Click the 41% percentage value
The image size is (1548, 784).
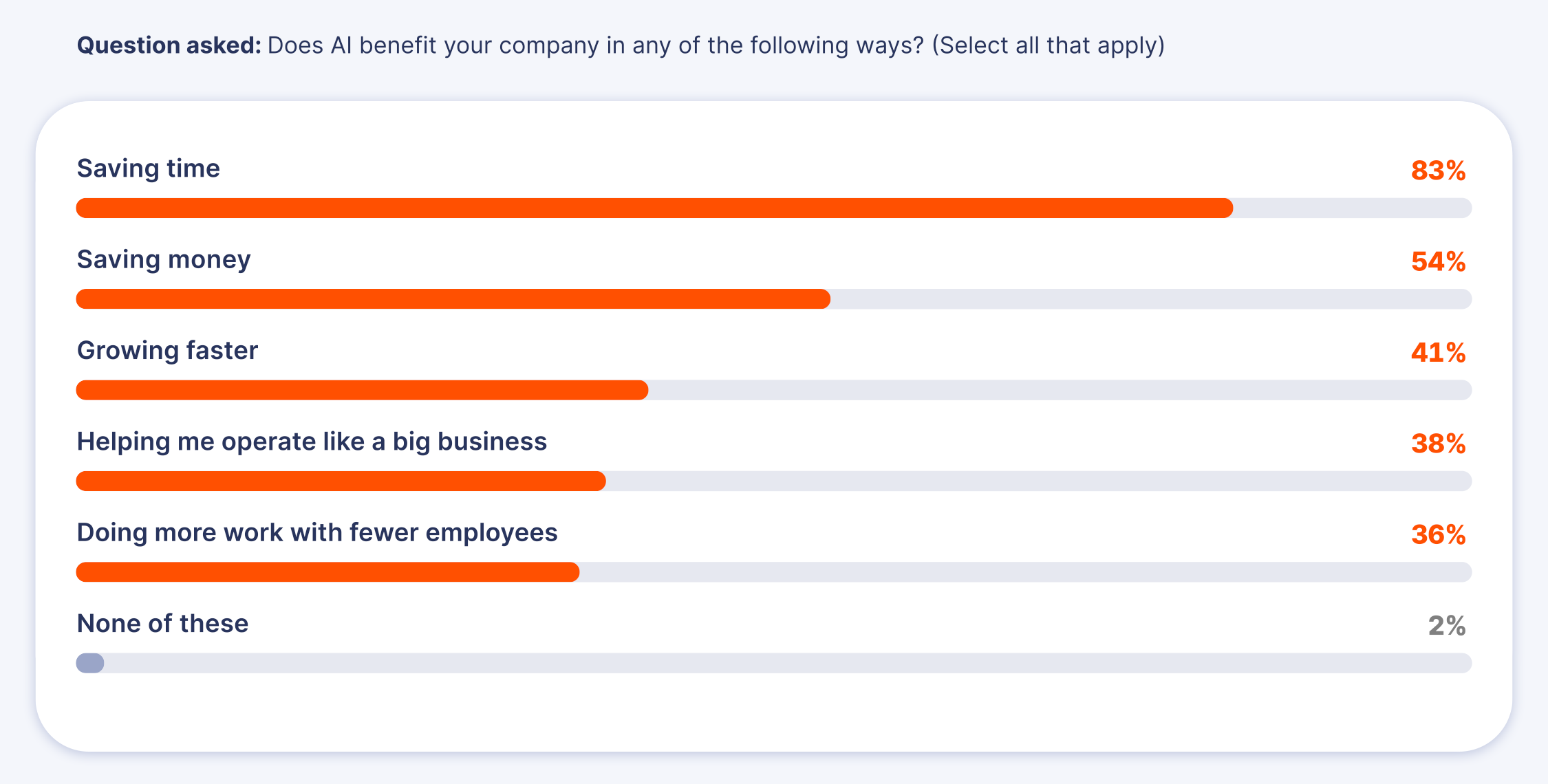pyautogui.click(x=1438, y=353)
